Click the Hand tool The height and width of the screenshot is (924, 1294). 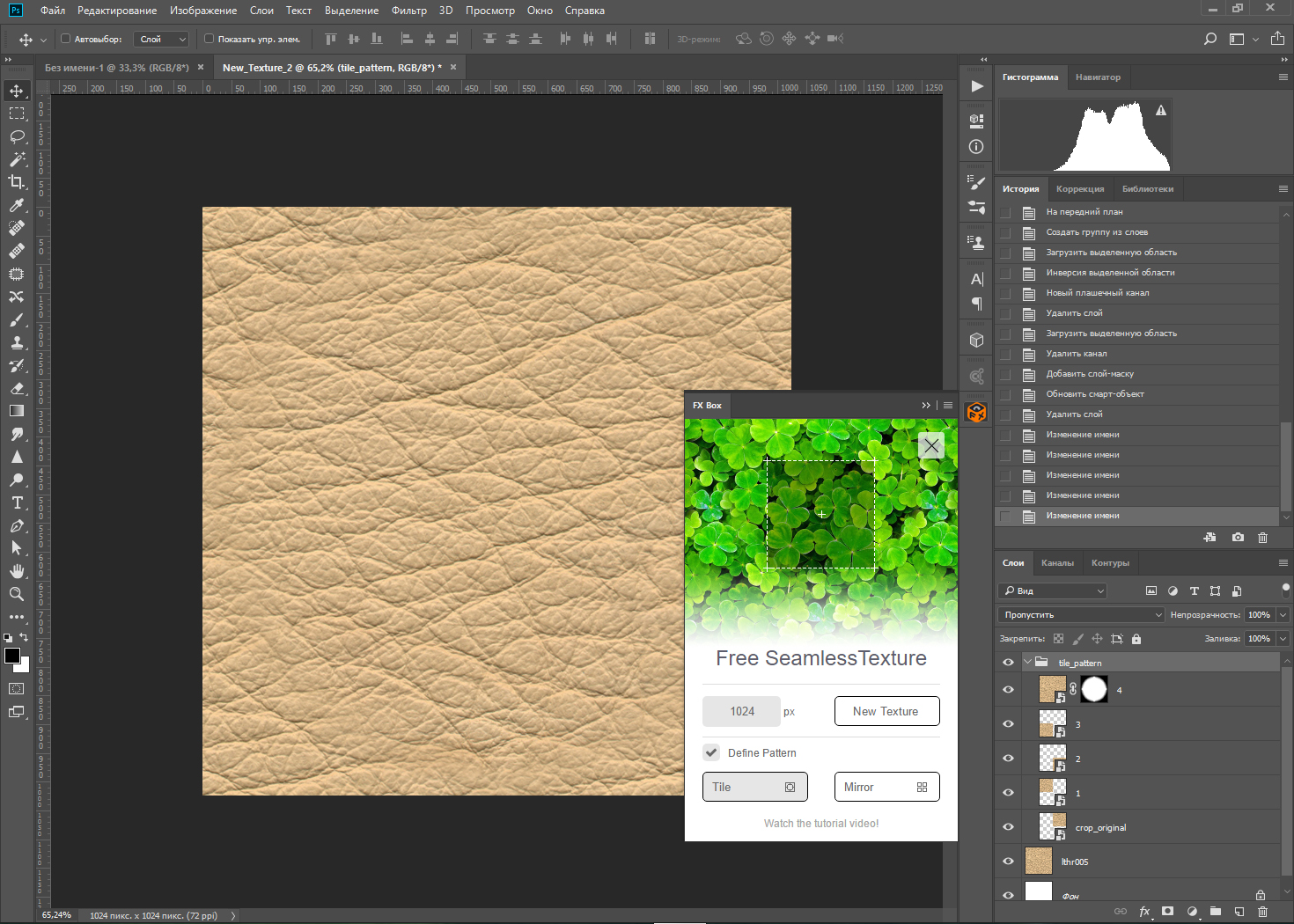point(17,571)
